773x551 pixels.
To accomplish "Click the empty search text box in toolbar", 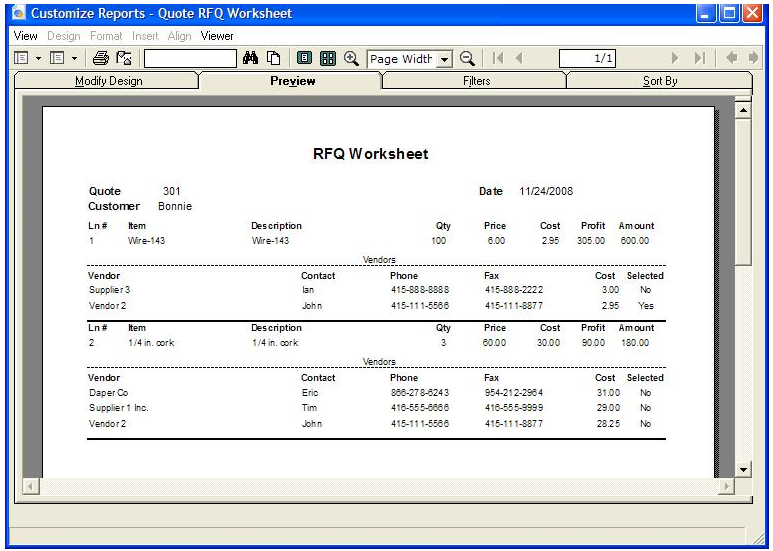I will [189, 60].
